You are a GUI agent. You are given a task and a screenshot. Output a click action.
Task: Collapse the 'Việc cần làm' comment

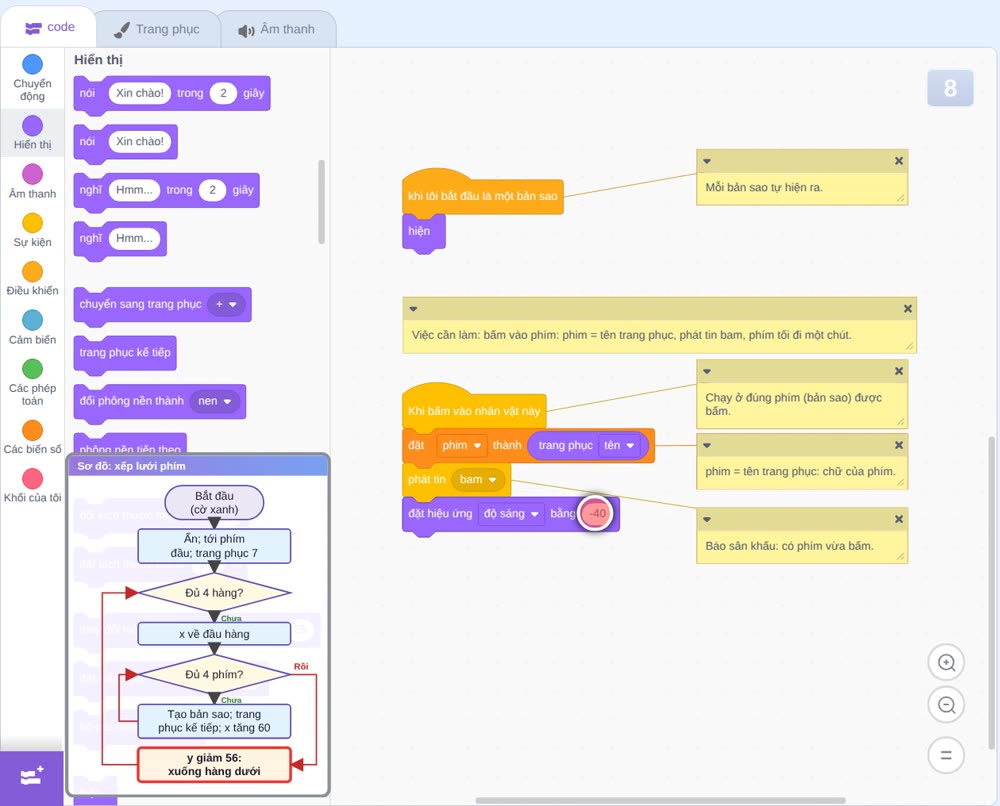tap(413, 309)
